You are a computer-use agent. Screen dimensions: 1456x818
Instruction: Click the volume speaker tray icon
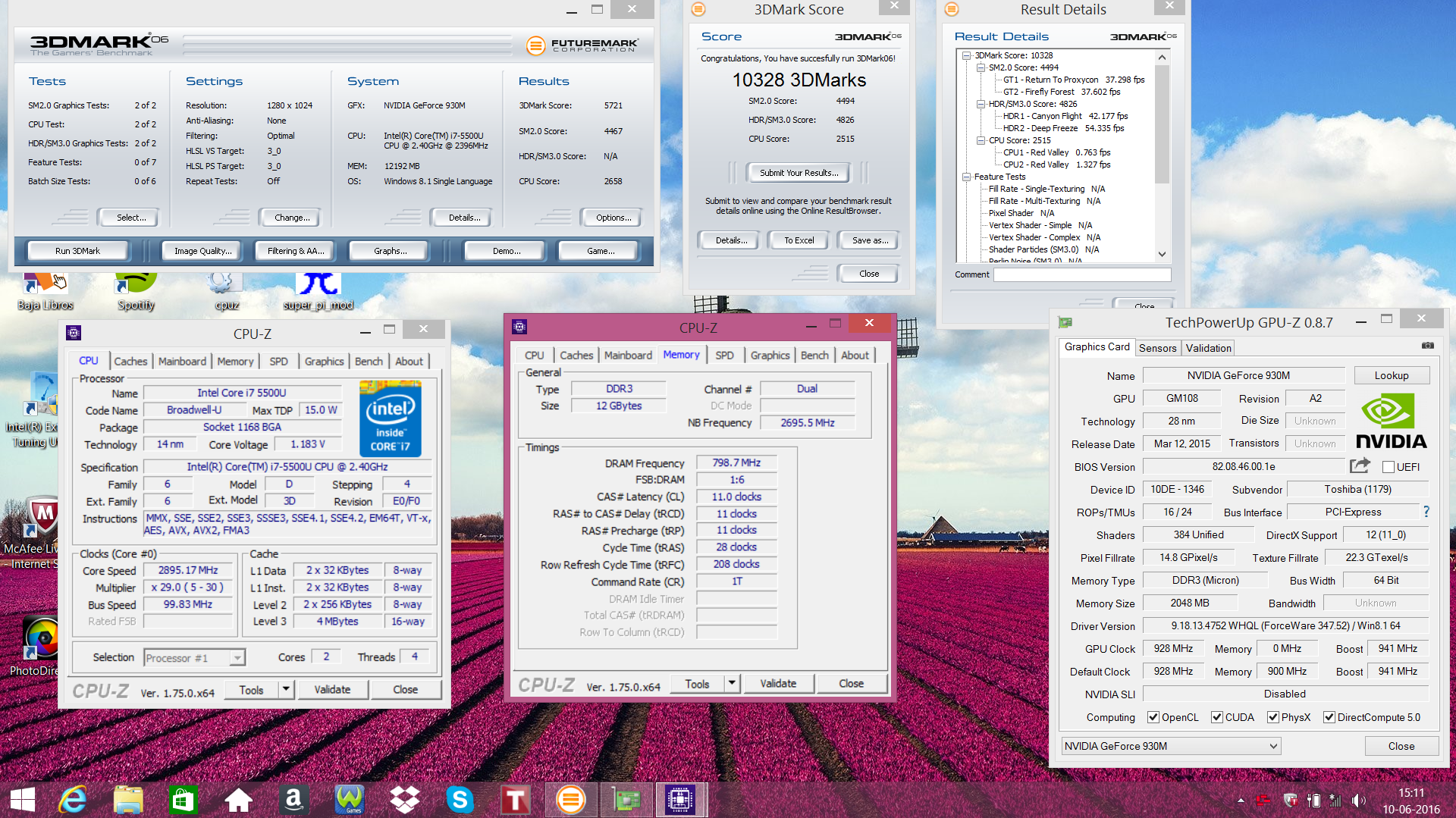point(1359,801)
